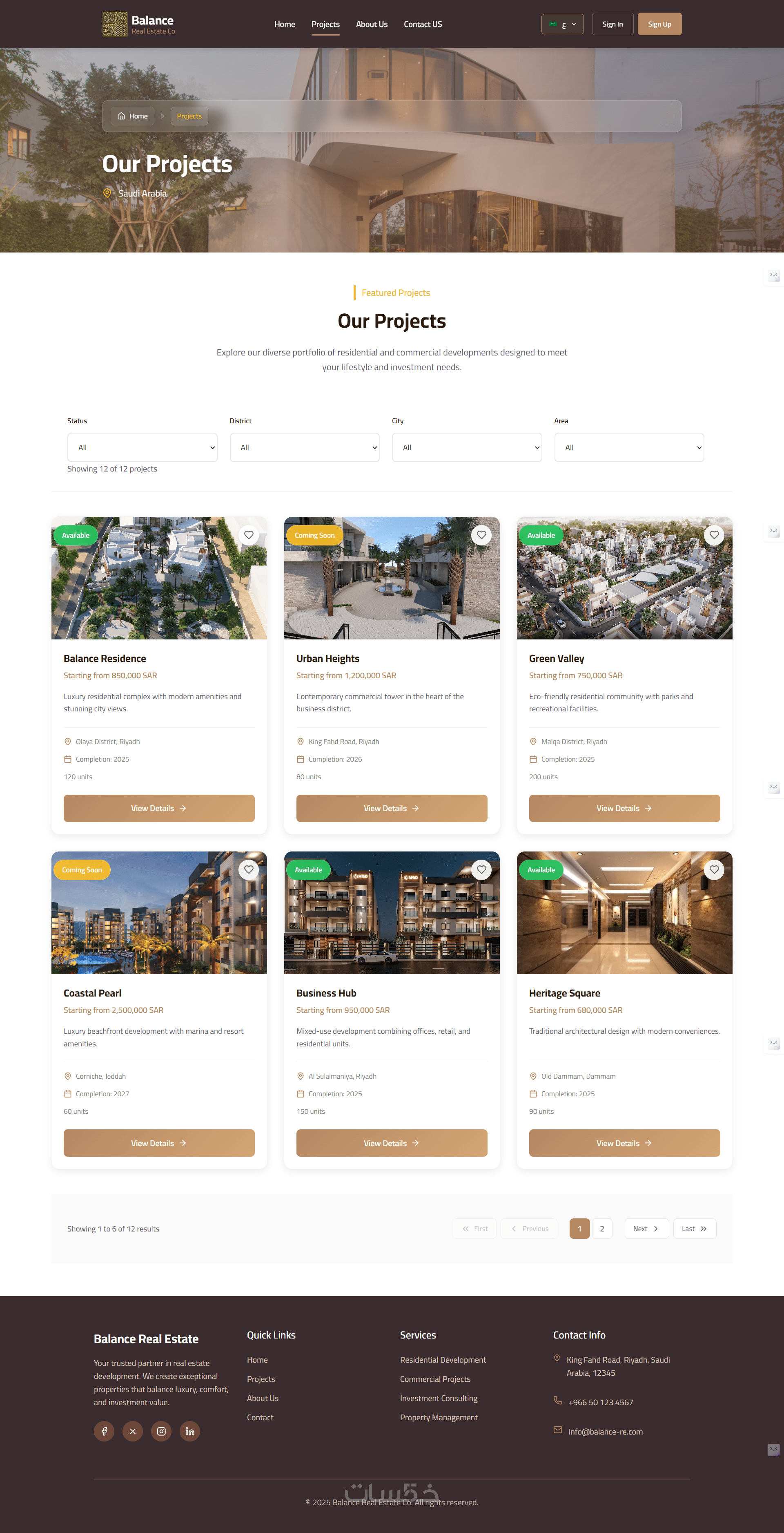This screenshot has width=784, height=1533.
Task: Open the language selector dropdown
Action: click(x=562, y=25)
